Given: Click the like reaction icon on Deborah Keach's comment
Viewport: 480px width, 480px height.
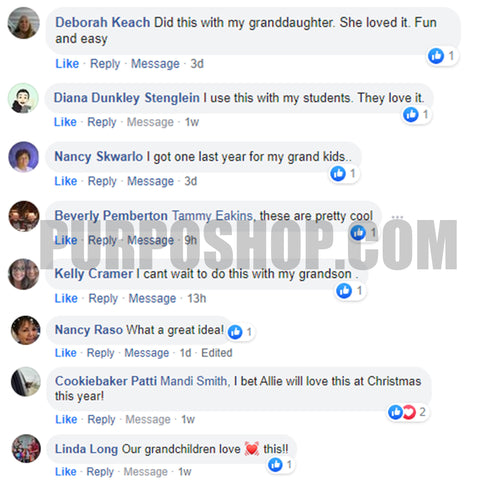Looking at the screenshot, I should 436,56.
